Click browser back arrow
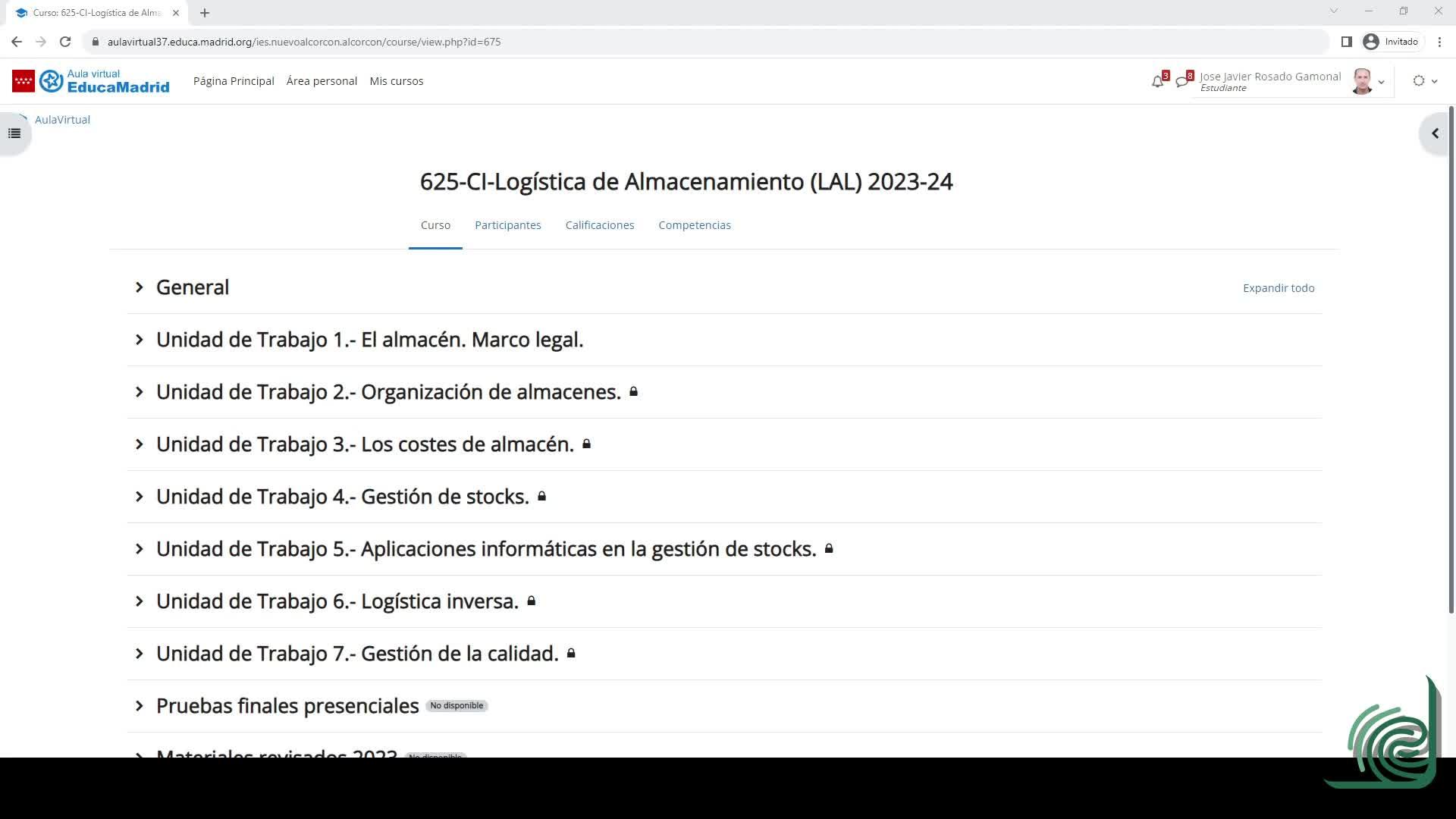1456x819 pixels. coord(17,42)
